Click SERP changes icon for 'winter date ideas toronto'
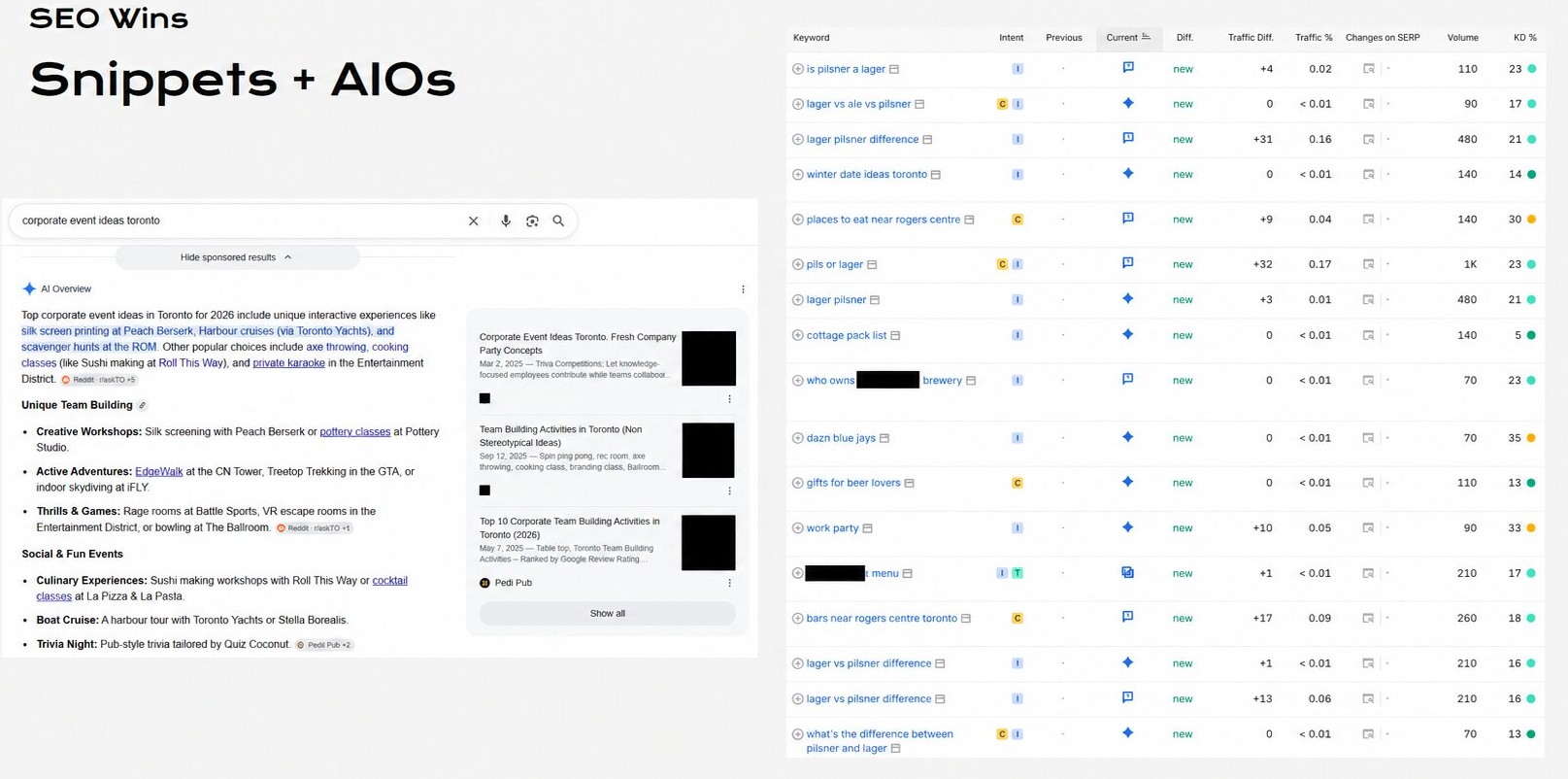 (x=1369, y=175)
